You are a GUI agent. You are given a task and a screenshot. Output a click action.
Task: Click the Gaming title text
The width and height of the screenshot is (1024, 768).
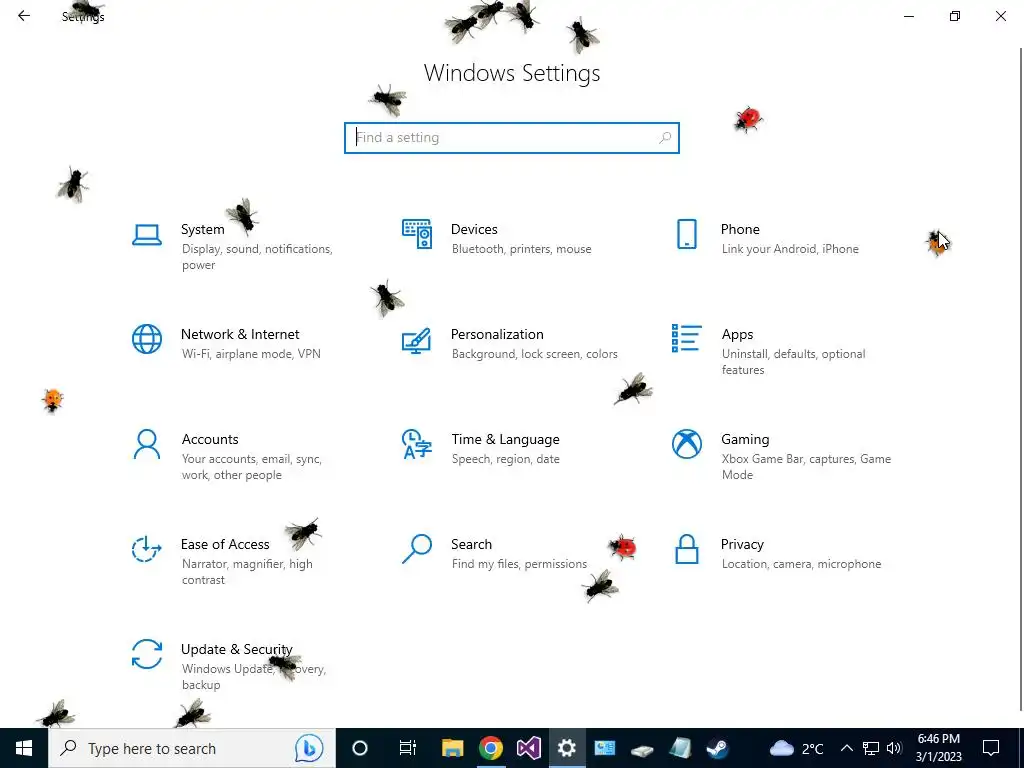pos(745,440)
